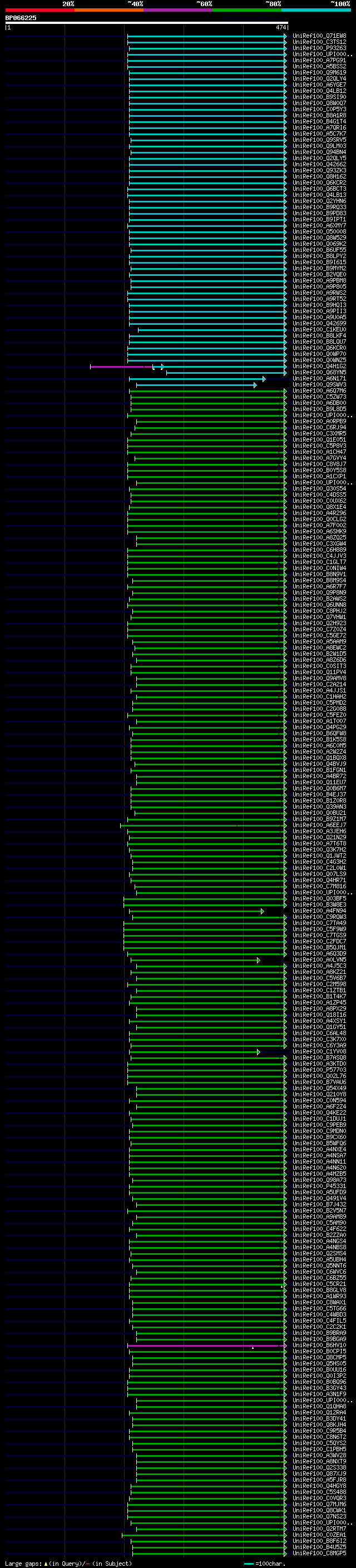Select the UniRef100_Q8X1E4 label
The height and width of the screenshot is (1568, 356).
point(319,506)
